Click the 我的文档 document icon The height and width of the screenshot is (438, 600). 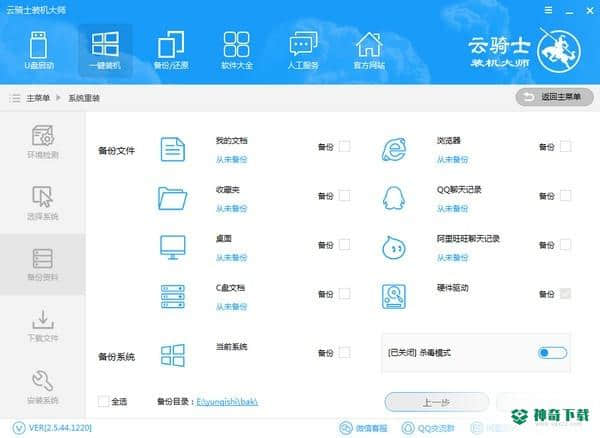(173, 149)
